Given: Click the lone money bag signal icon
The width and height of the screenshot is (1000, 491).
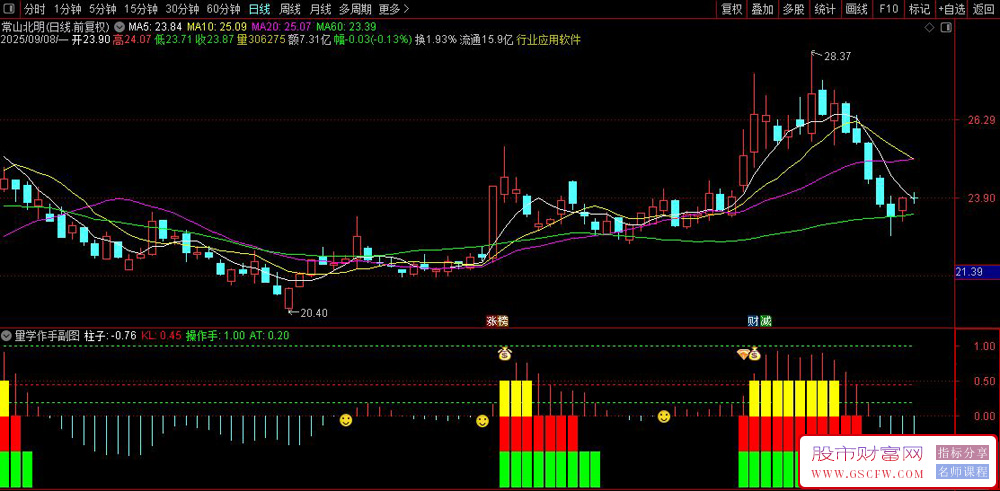Looking at the screenshot, I should click(504, 353).
